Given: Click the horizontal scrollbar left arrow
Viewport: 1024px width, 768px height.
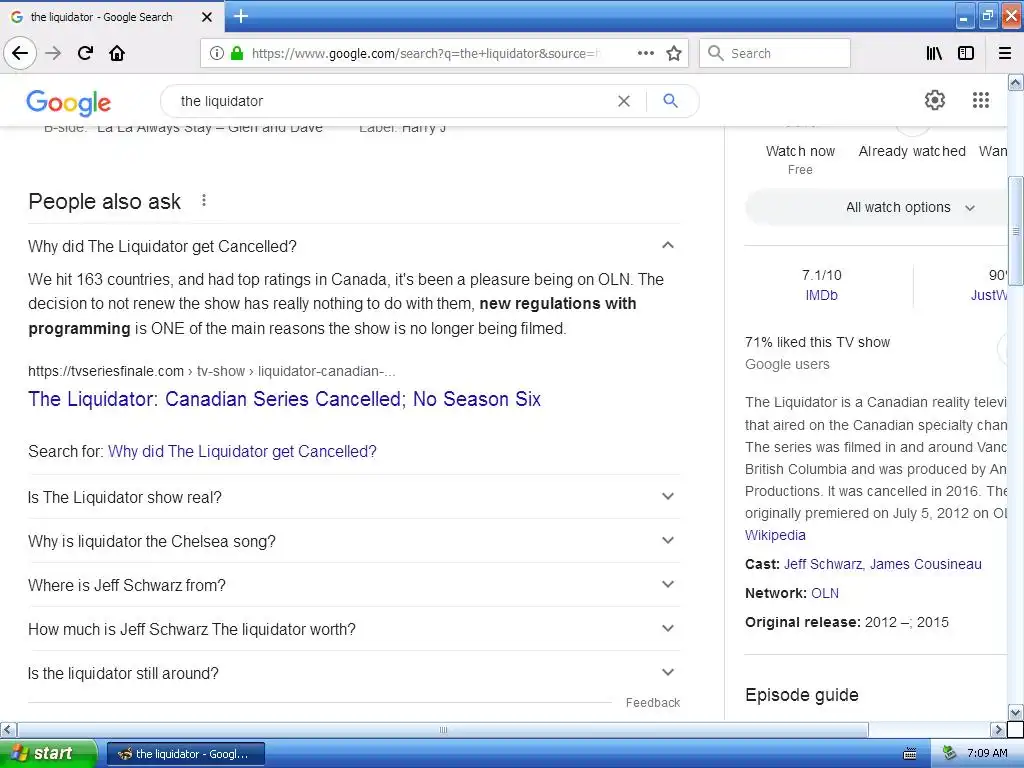Looking at the screenshot, I should tap(8, 729).
